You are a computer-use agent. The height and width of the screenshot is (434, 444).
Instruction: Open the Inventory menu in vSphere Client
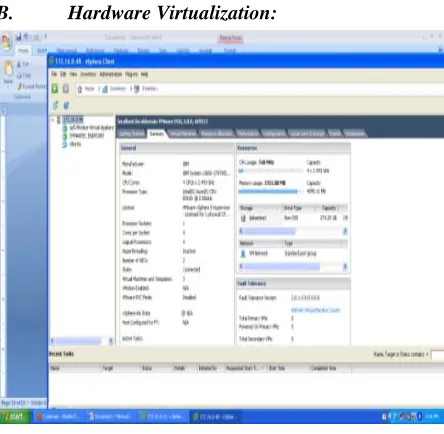(88, 74)
